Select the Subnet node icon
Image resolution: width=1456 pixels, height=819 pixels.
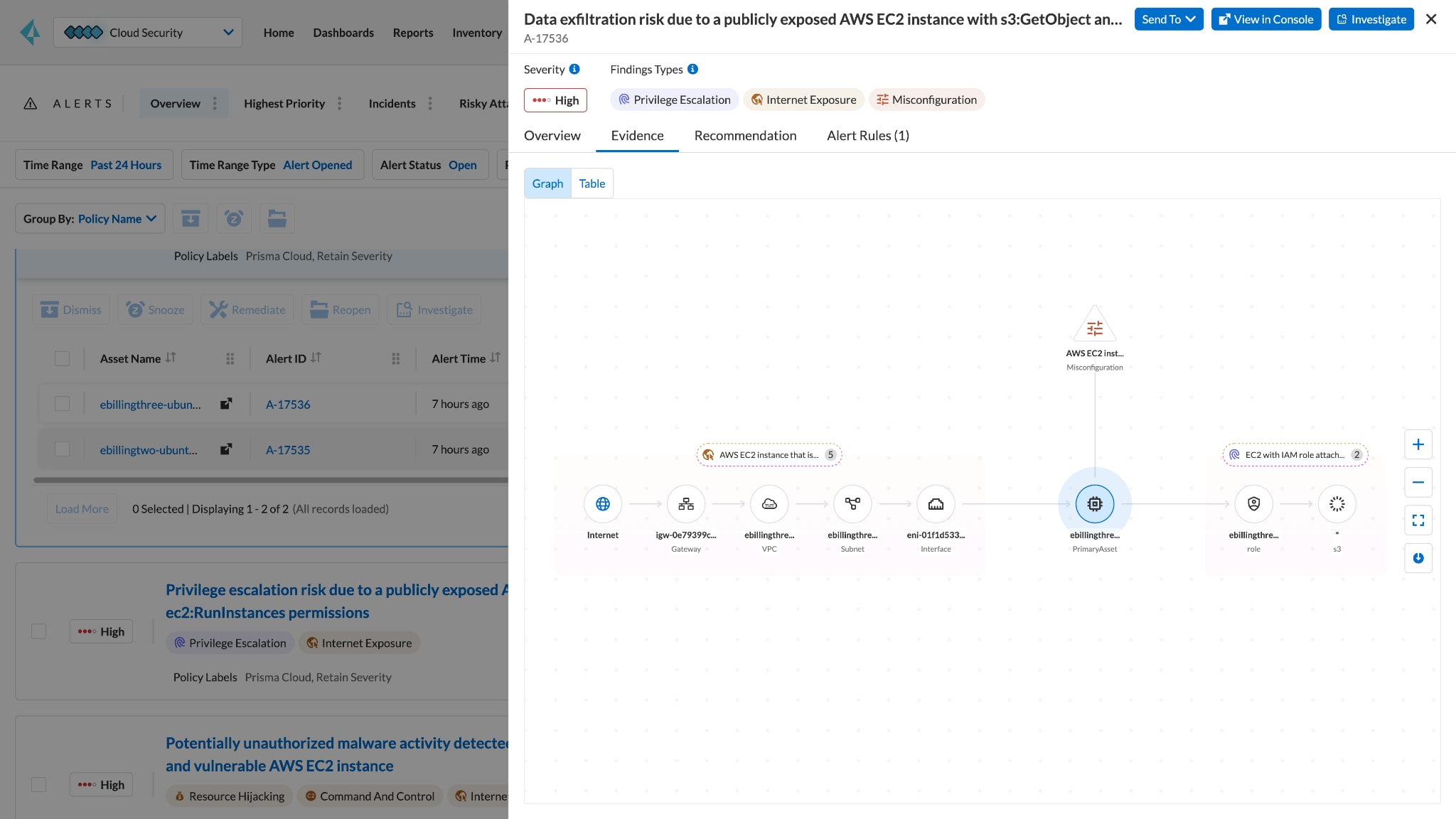(x=852, y=503)
